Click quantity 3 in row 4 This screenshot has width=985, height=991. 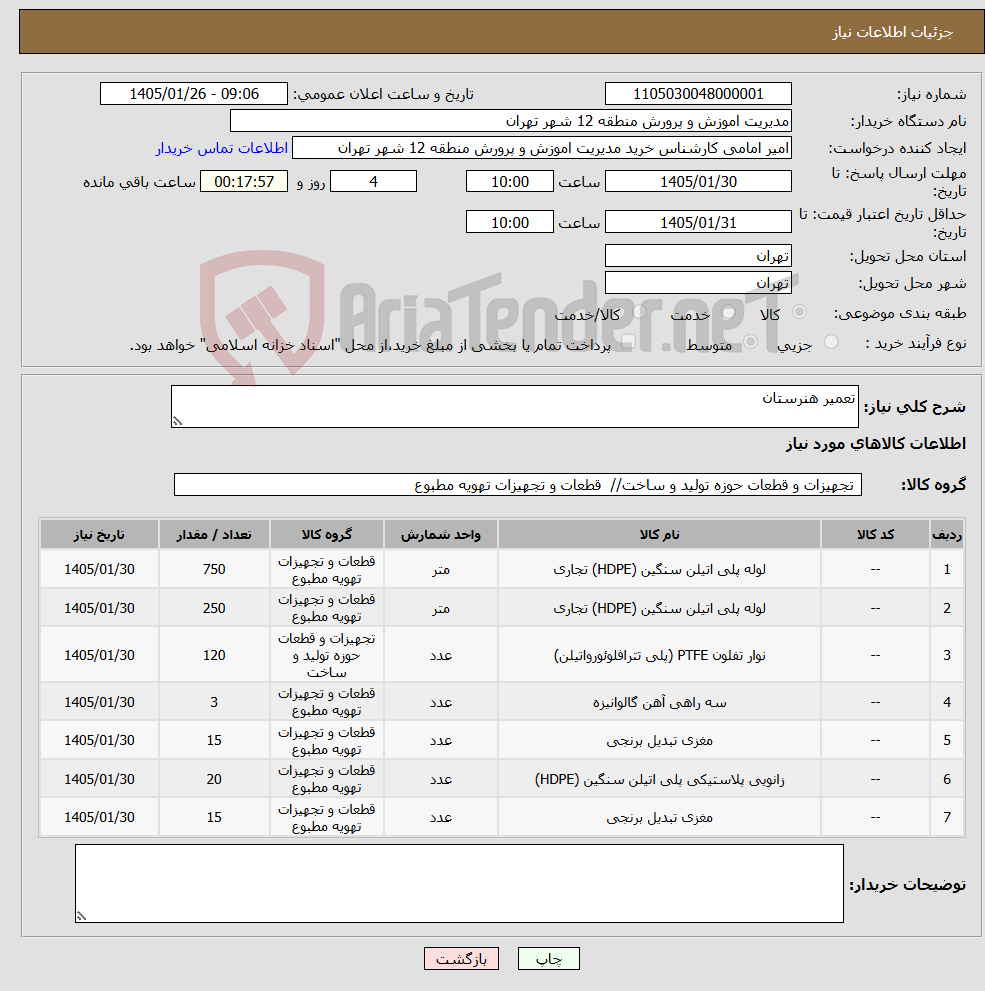tap(214, 702)
